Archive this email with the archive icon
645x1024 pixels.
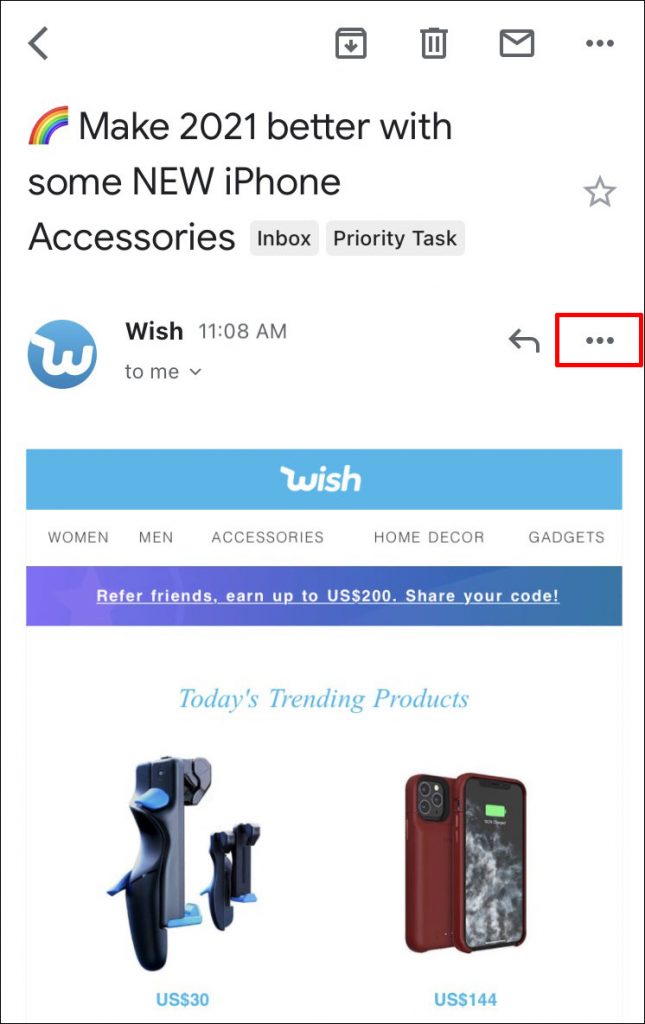[x=351, y=43]
